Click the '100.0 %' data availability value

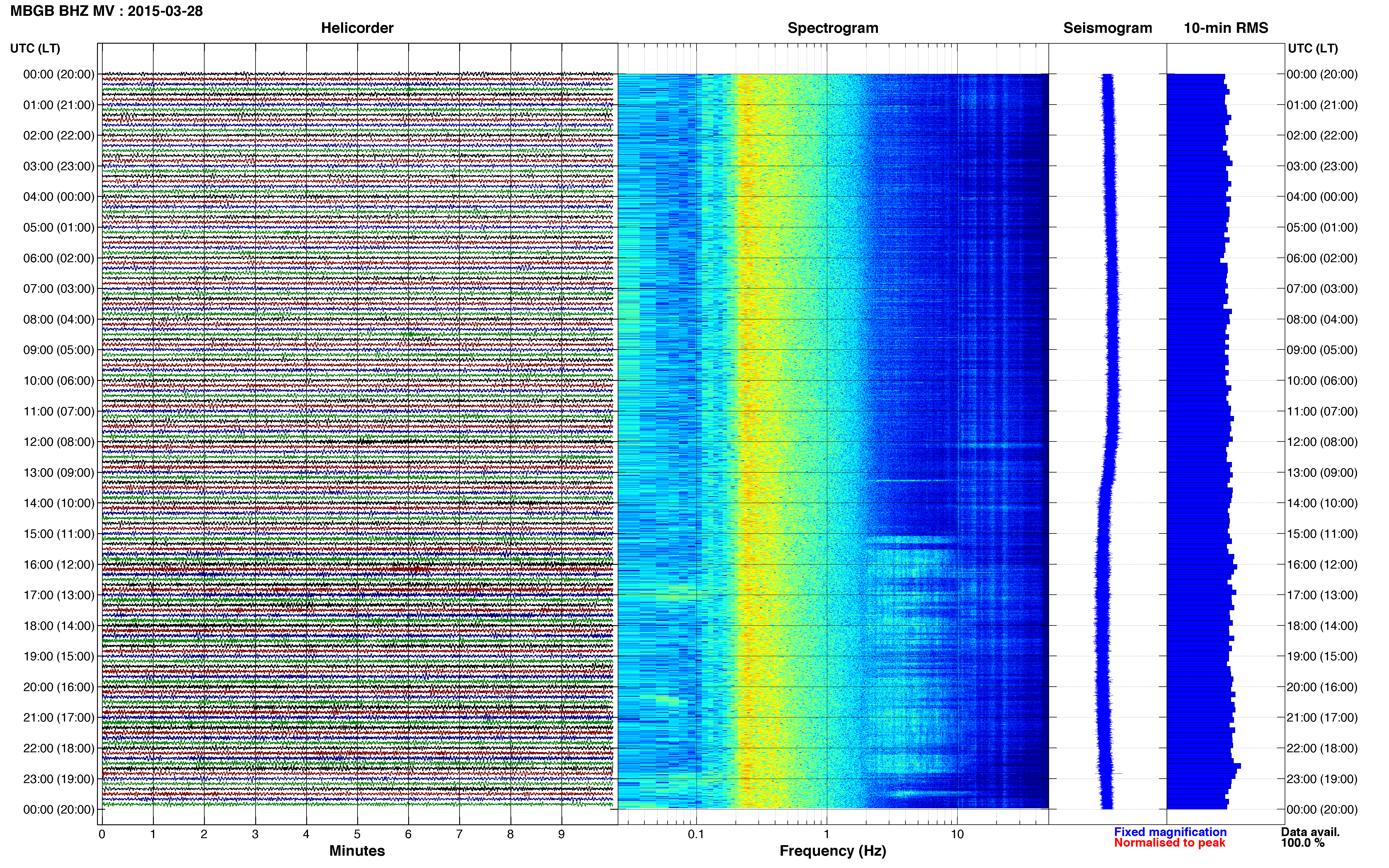pyautogui.click(x=1302, y=843)
